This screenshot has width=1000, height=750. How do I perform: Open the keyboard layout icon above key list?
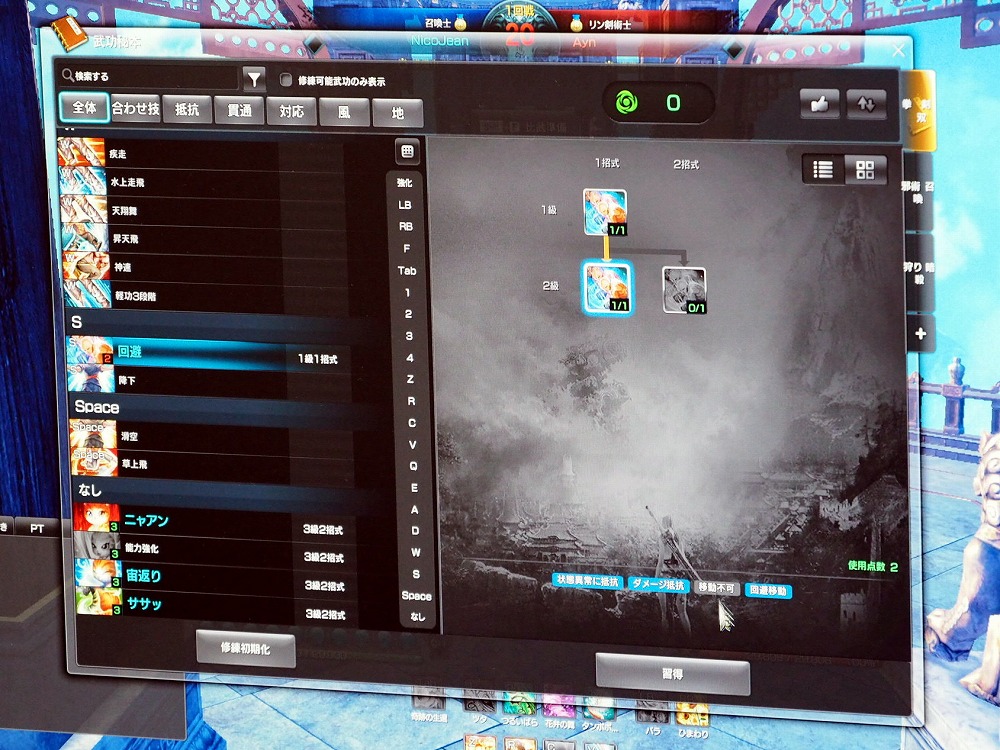[407, 152]
